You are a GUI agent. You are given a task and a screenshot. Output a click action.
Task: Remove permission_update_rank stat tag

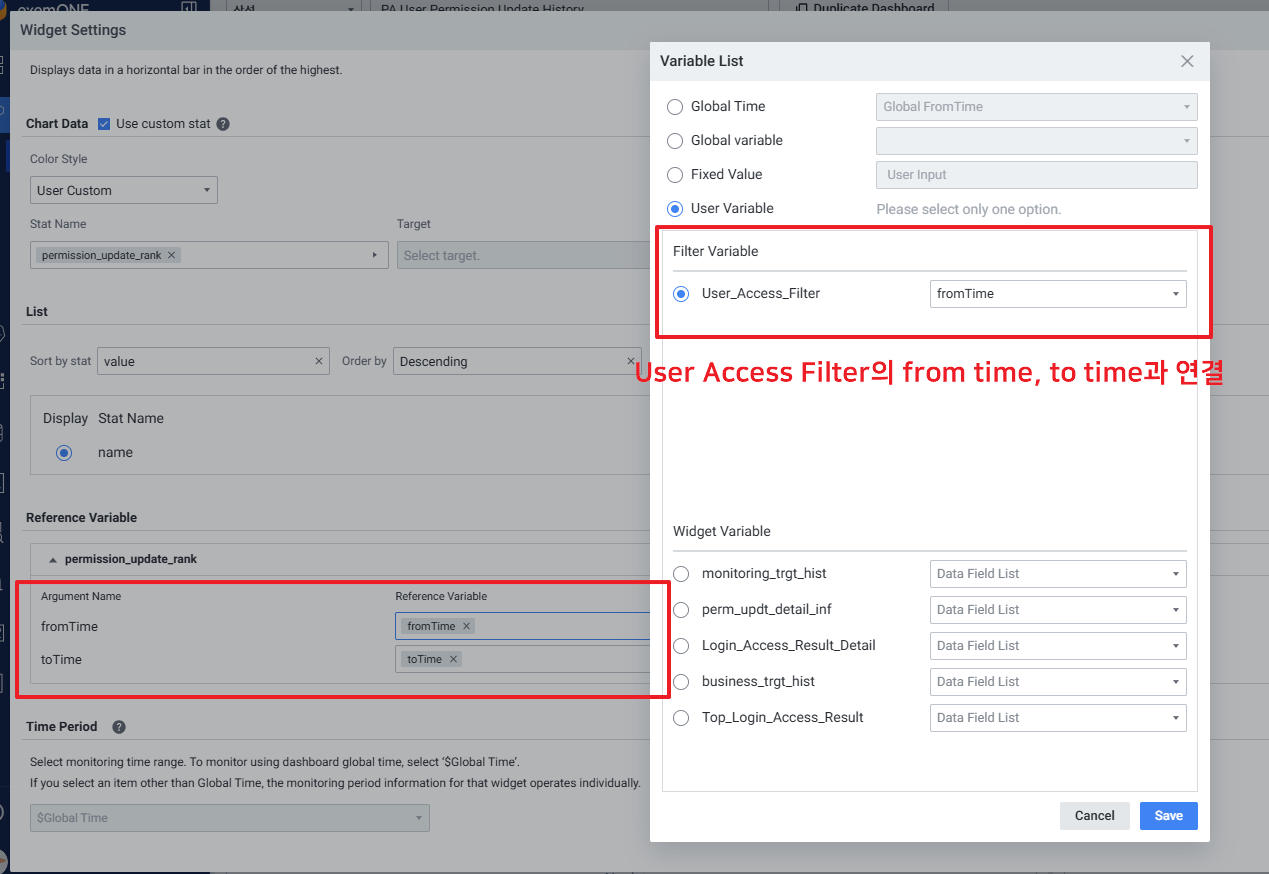[172, 255]
